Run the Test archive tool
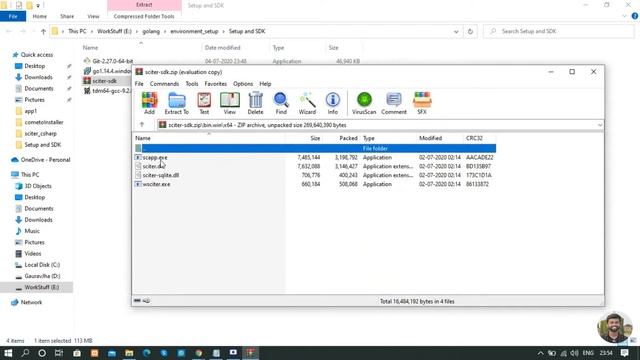The image size is (640, 360). [x=204, y=103]
